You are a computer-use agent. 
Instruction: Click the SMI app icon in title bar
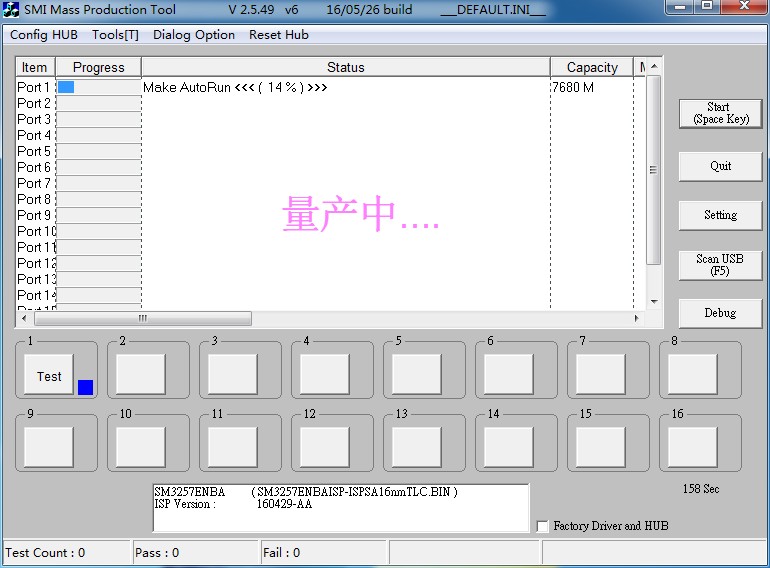pos(12,10)
